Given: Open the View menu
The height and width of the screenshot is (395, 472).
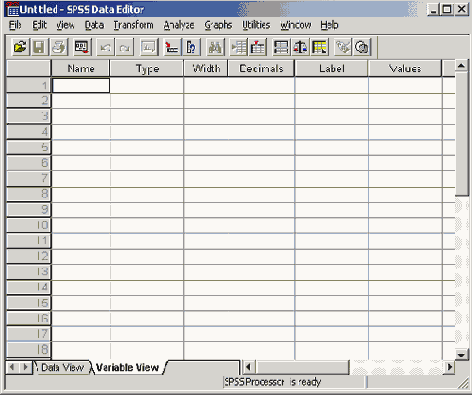Looking at the screenshot, I should point(65,25).
